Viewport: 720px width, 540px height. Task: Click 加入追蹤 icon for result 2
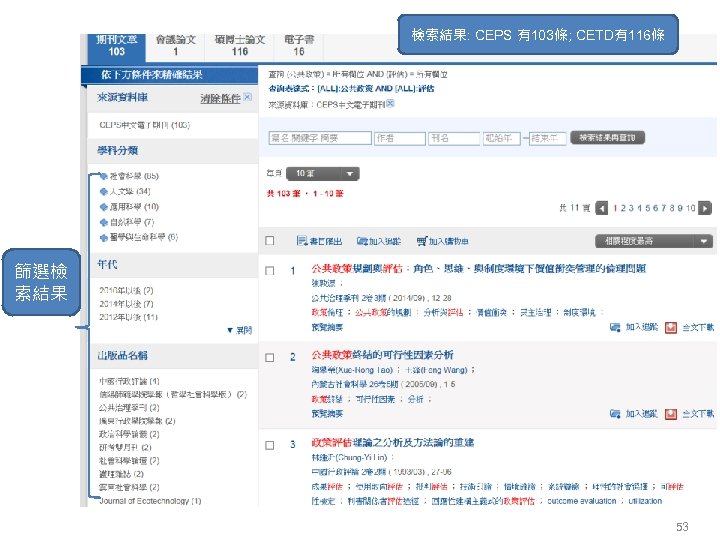[615, 414]
